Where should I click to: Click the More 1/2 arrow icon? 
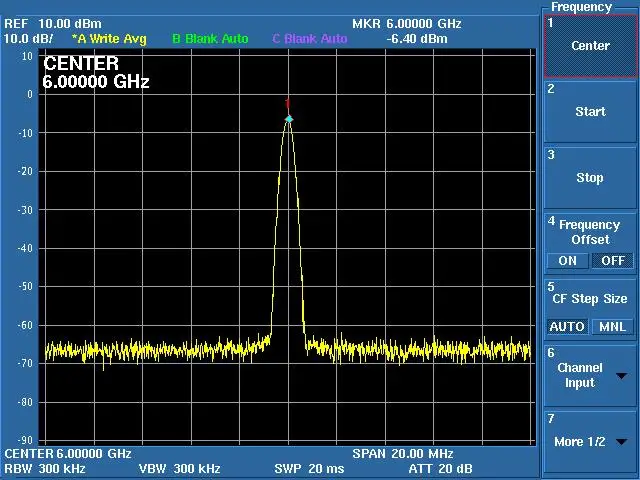coord(622,442)
